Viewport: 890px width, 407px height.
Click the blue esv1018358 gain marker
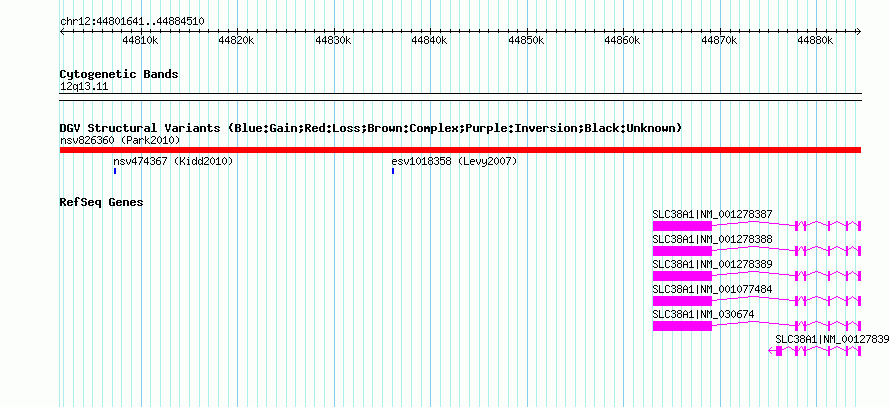coord(393,170)
